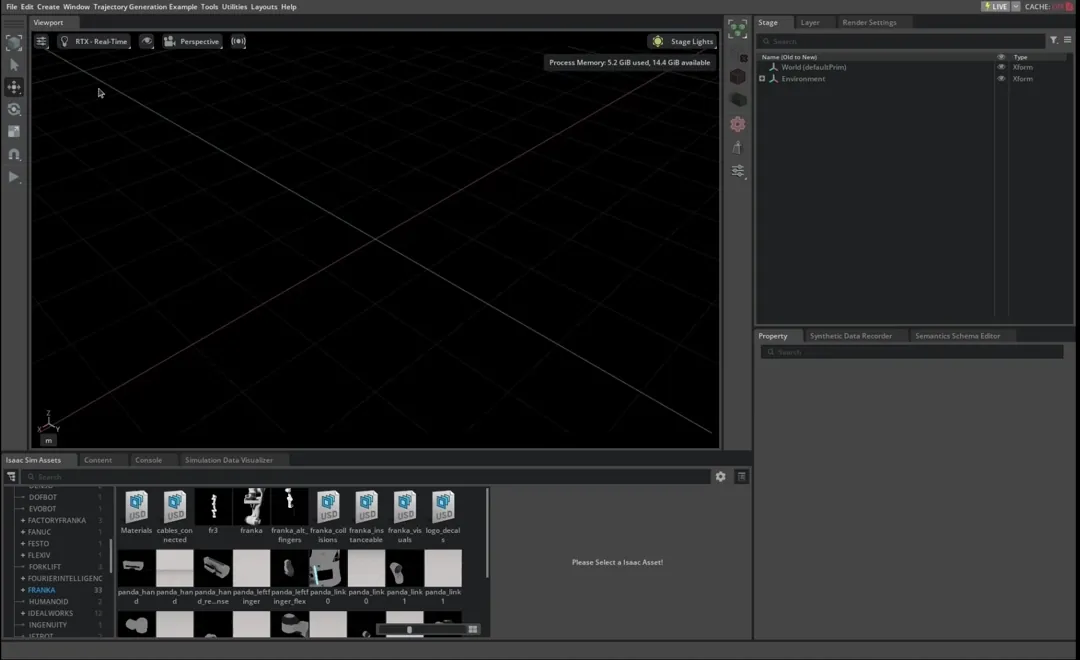Adjust the thumbnail size slider in asset browser
1080x660 pixels.
pos(410,629)
